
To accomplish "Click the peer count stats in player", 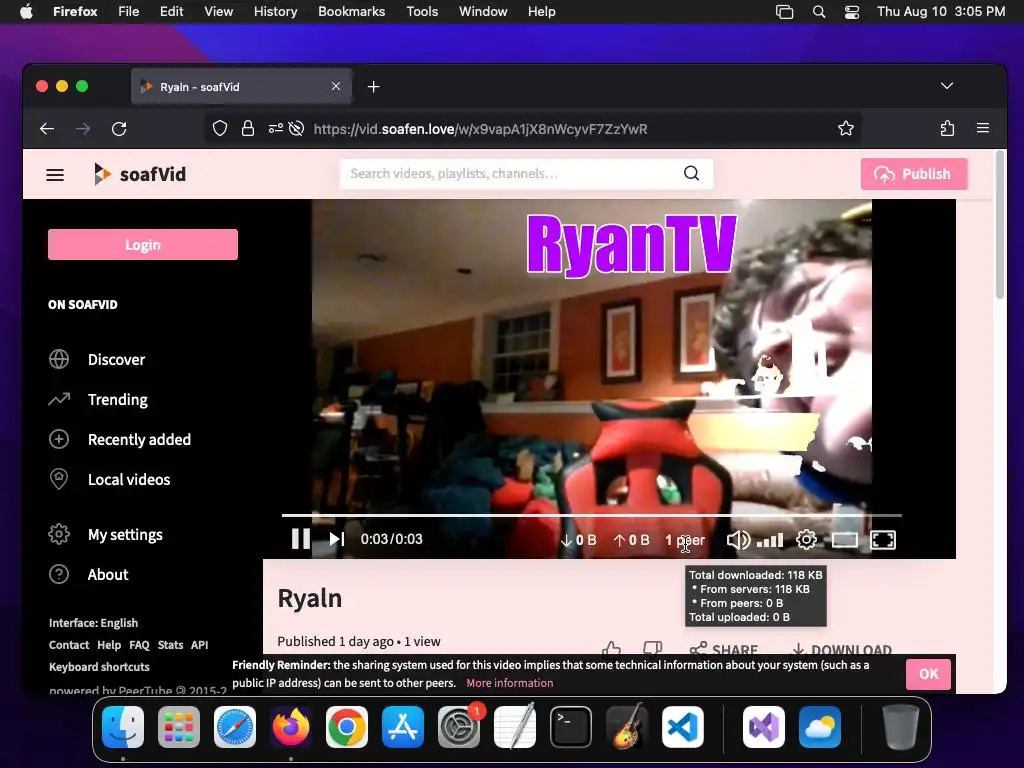I will click(x=684, y=540).
